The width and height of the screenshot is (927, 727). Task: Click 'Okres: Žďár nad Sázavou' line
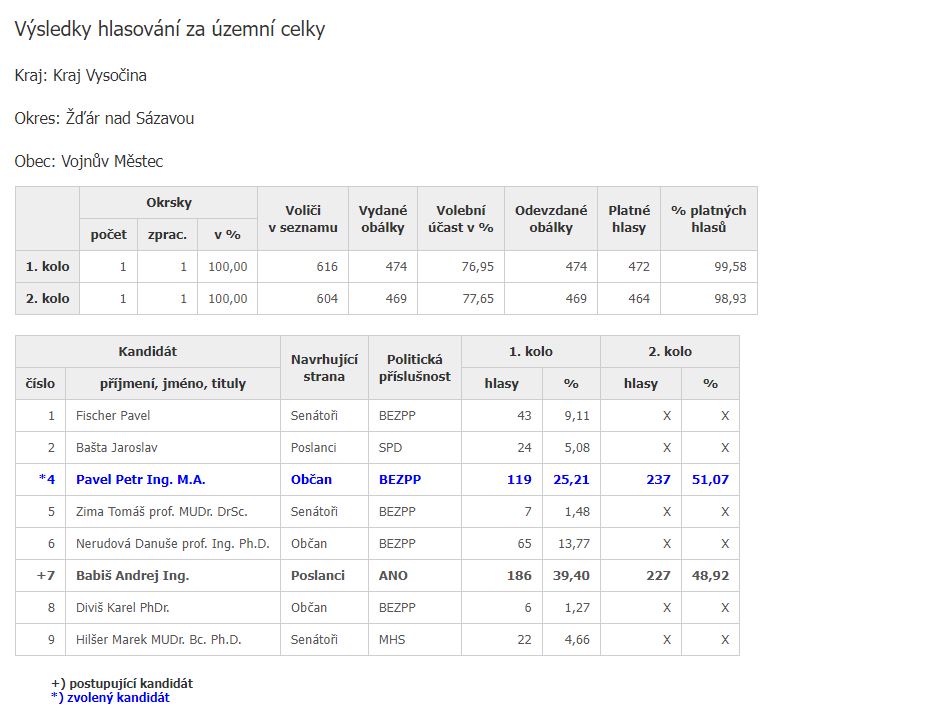coord(104,118)
